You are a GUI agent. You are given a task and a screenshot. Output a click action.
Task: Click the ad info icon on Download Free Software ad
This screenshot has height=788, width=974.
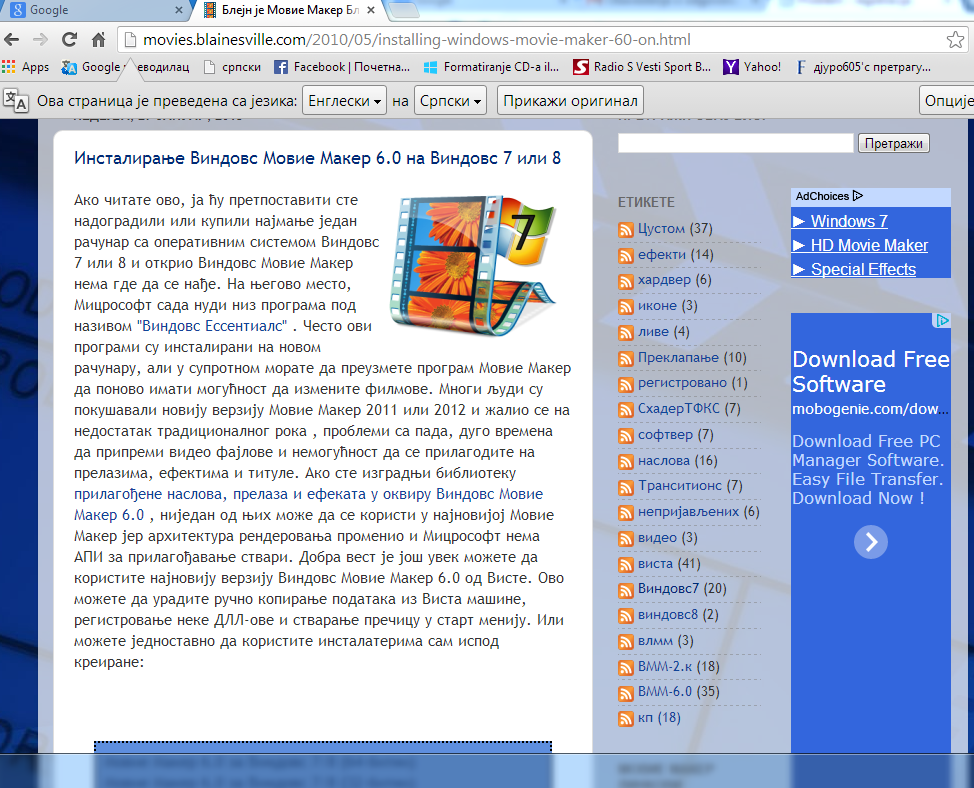click(942, 320)
